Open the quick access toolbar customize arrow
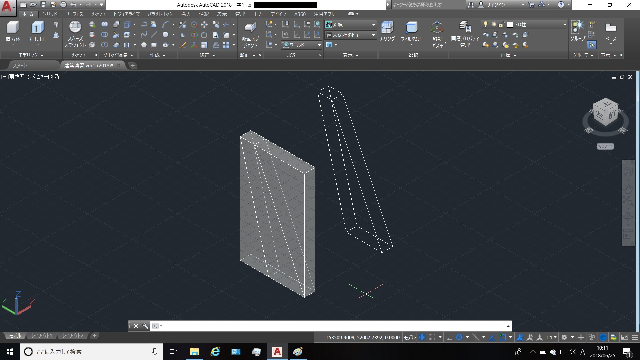The height and width of the screenshot is (360, 640). pos(101,4)
